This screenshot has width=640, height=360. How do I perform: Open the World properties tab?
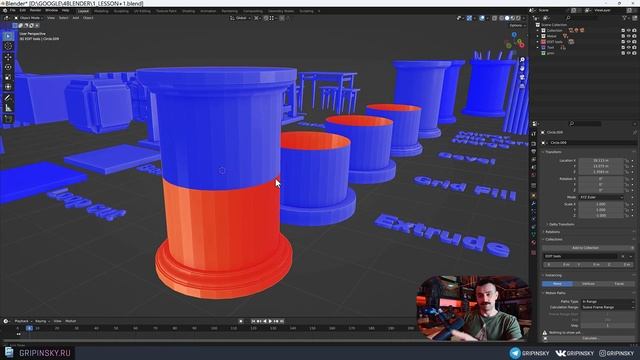533,175
